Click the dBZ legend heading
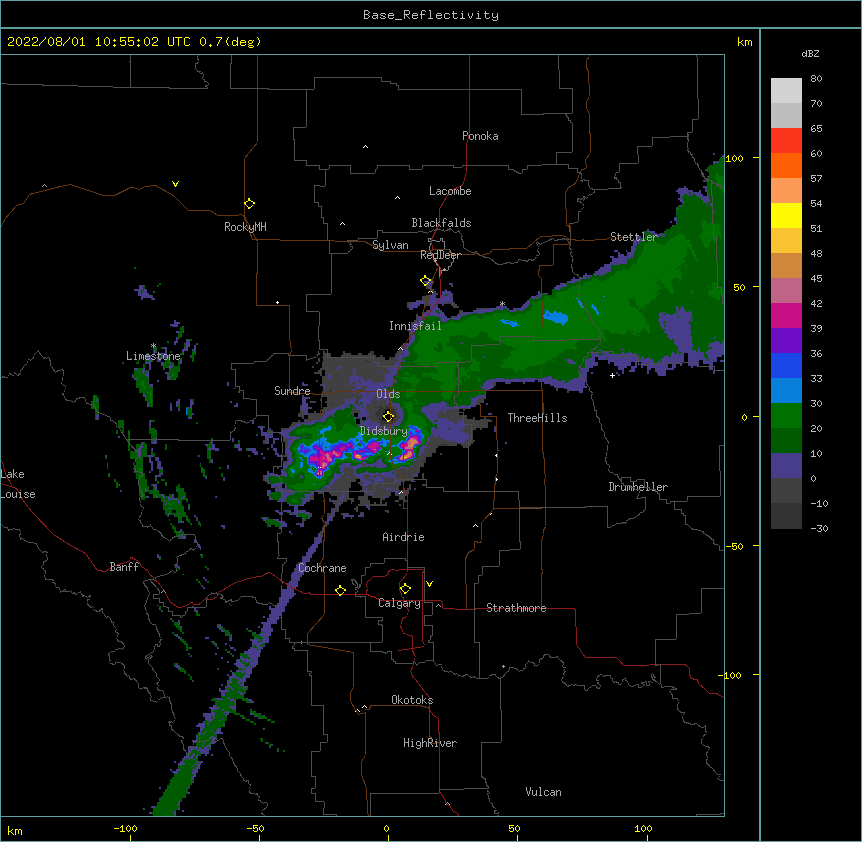862x842 pixels. (x=810, y=54)
